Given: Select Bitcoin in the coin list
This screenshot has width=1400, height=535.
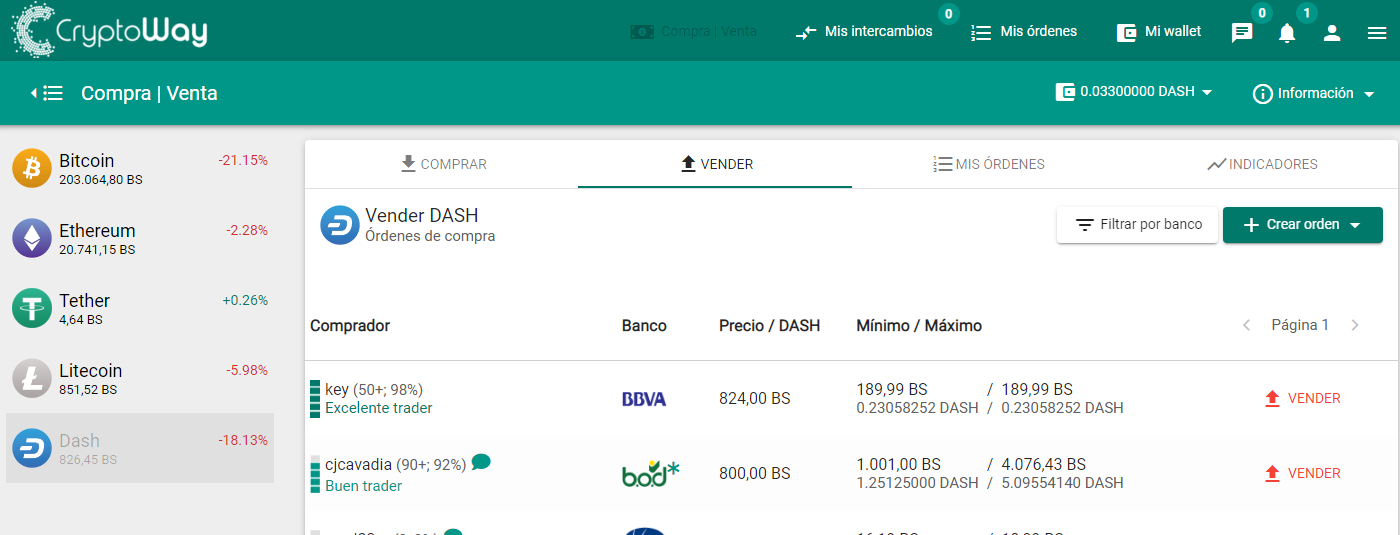Looking at the screenshot, I should click(140, 168).
